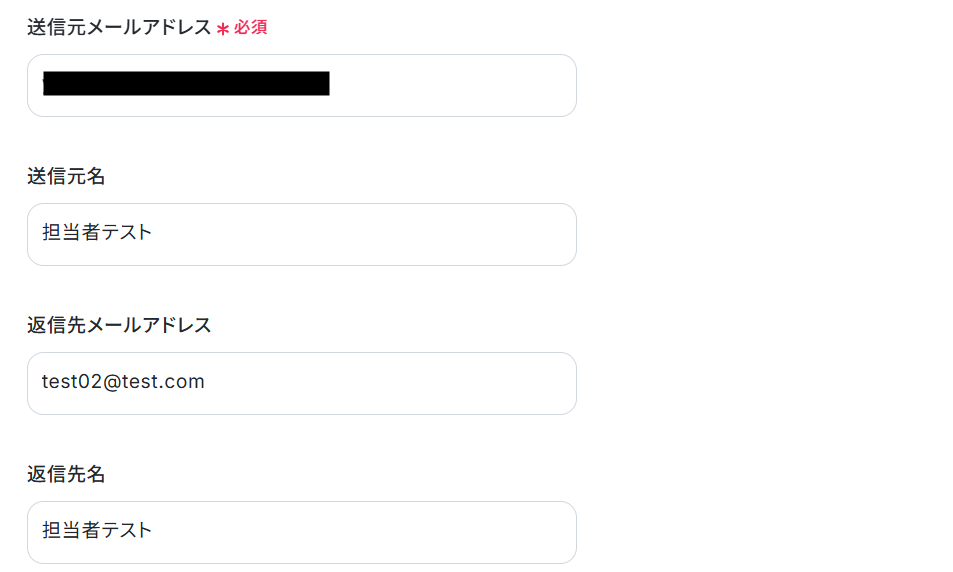Click the 送信元メールアドレス label
The width and height of the screenshot is (953, 572).
119,27
